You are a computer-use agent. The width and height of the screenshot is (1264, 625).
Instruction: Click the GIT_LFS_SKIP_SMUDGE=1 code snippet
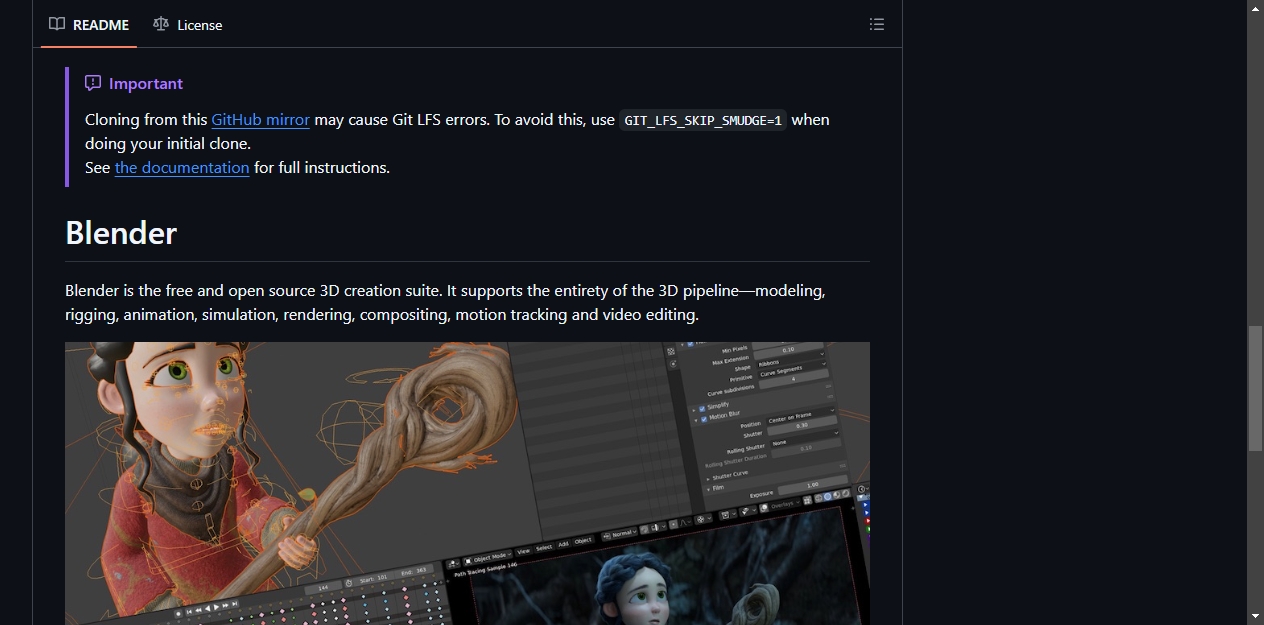[x=703, y=120]
